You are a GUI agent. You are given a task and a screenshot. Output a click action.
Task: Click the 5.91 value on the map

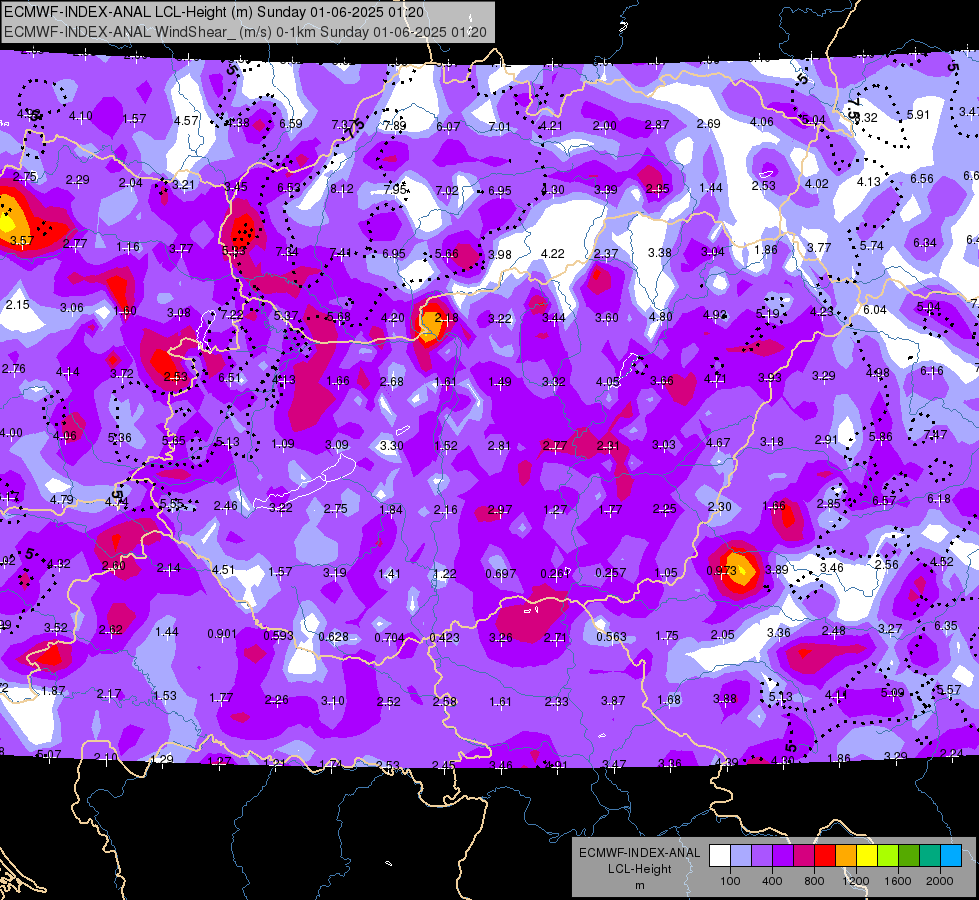point(918,114)
